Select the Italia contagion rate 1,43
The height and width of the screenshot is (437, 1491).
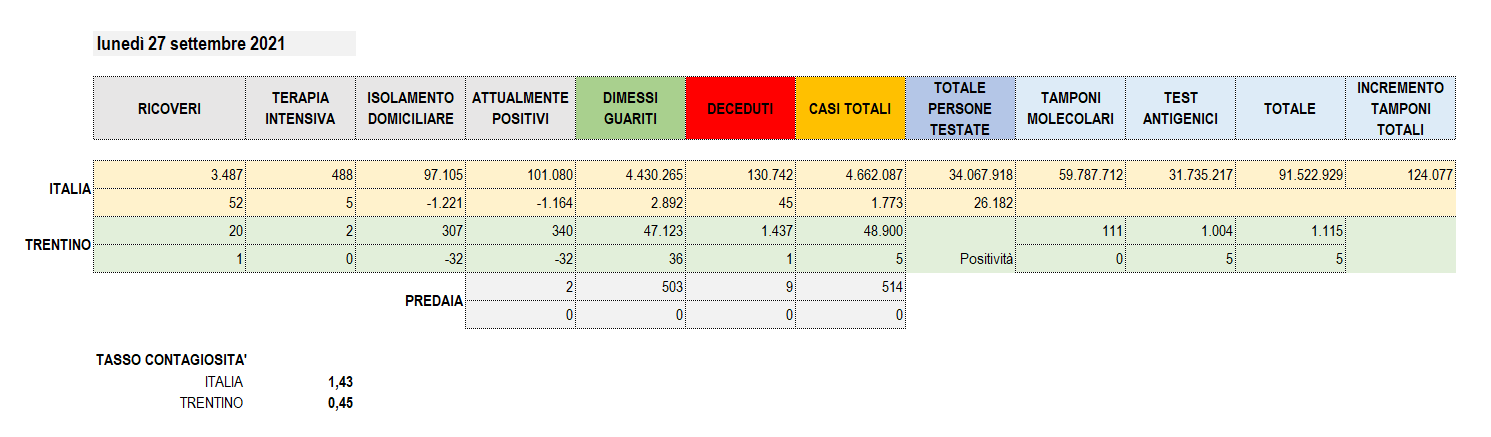click(340, 382)
